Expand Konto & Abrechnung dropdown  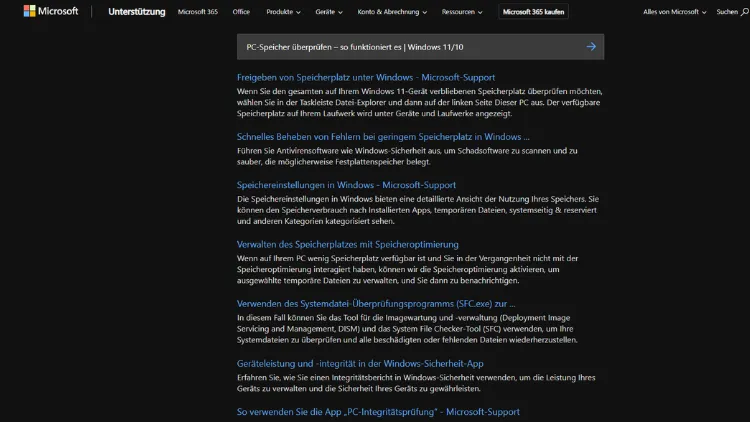(x=392, y=11)
